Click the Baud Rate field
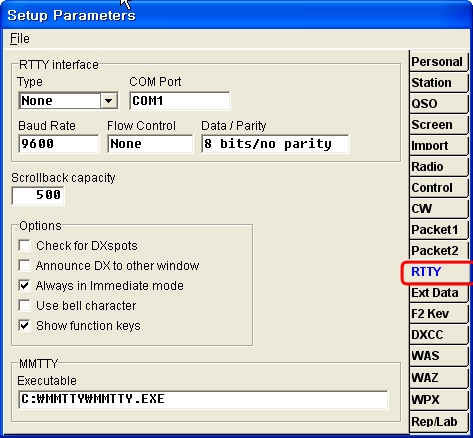473x438 pixels. 59,144
